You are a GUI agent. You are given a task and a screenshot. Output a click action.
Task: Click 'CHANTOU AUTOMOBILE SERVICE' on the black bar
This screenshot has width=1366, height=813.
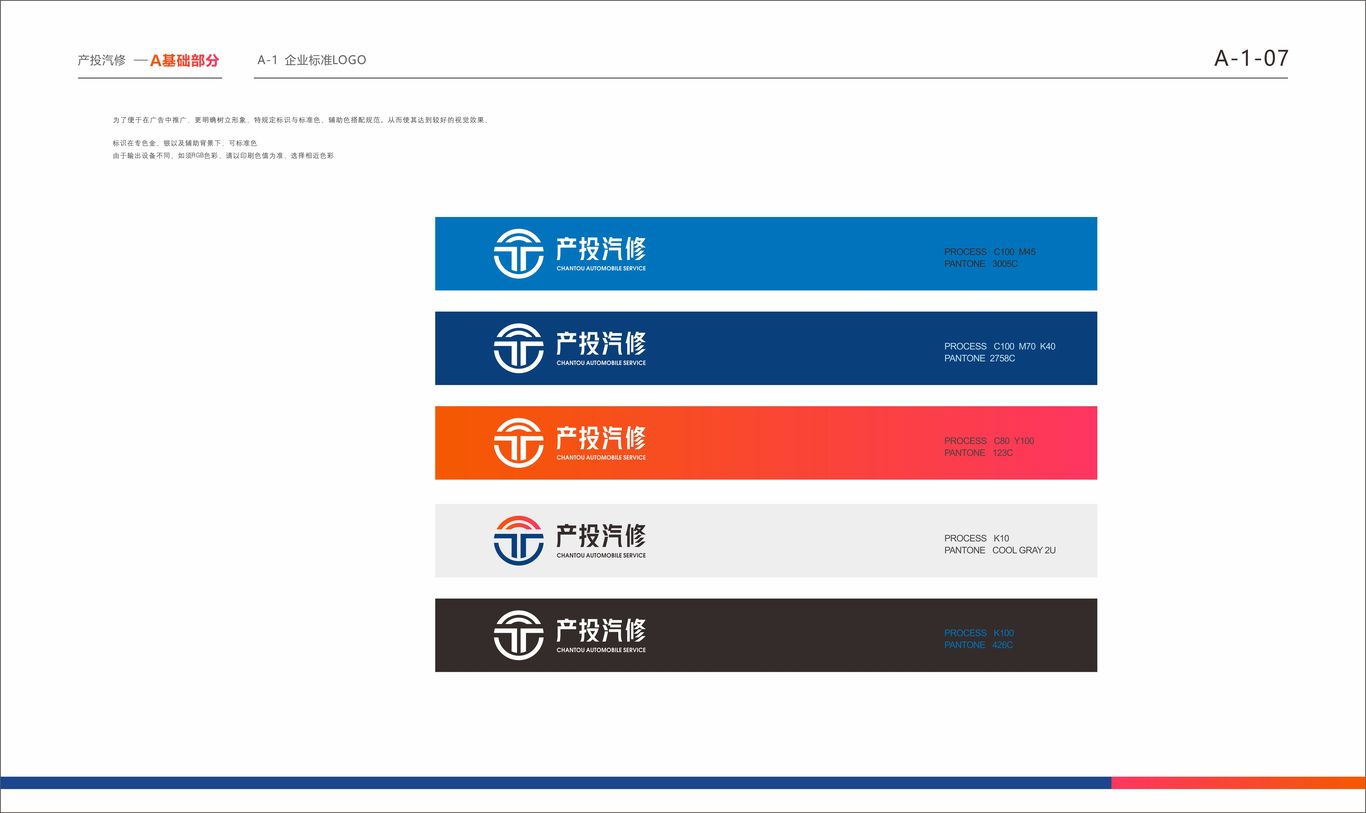coord(601,650)
